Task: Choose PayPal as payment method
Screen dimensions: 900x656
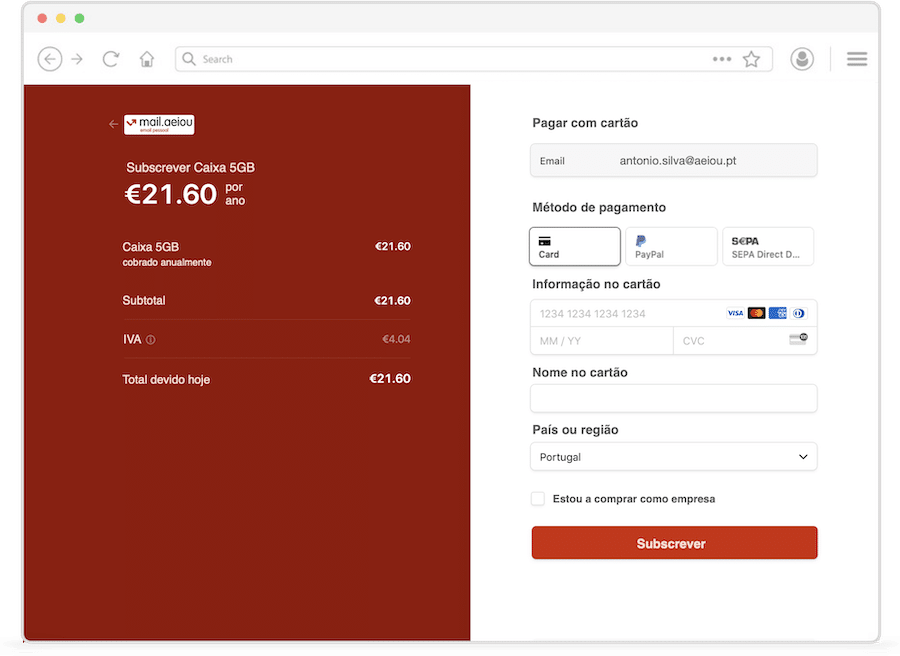Action: click(x=671, y=246)
